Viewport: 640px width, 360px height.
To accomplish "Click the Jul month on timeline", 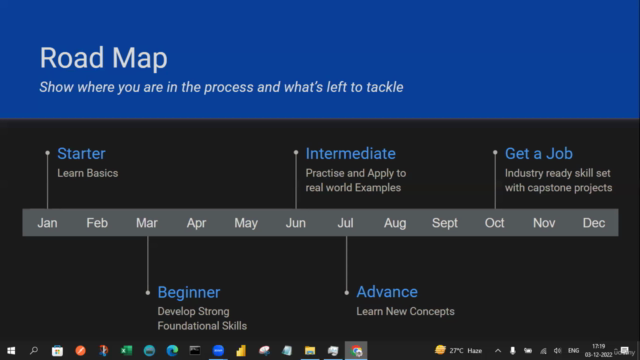I will tap(345, 223).
